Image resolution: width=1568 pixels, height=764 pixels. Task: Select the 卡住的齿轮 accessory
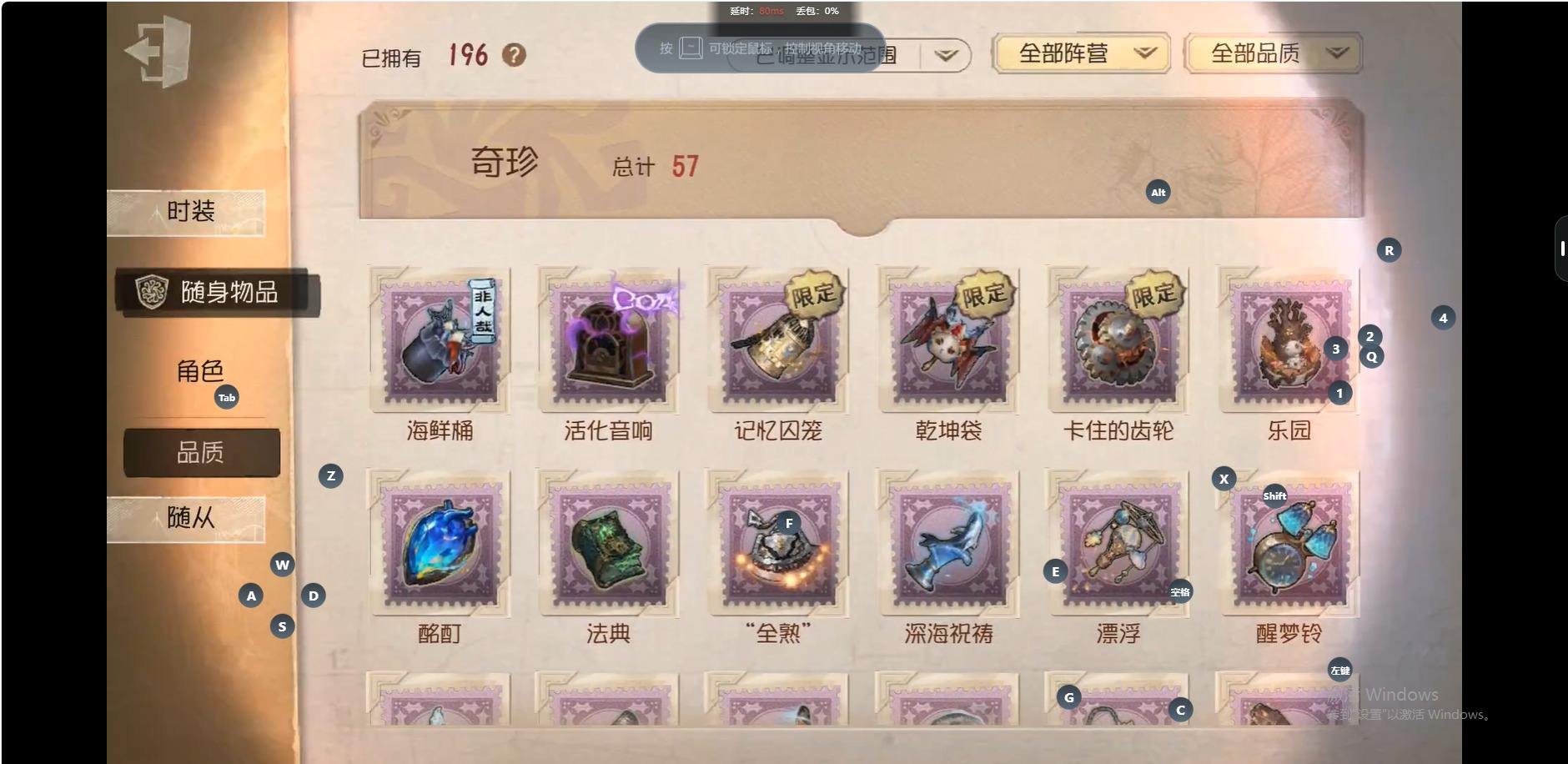[1118, 340]
